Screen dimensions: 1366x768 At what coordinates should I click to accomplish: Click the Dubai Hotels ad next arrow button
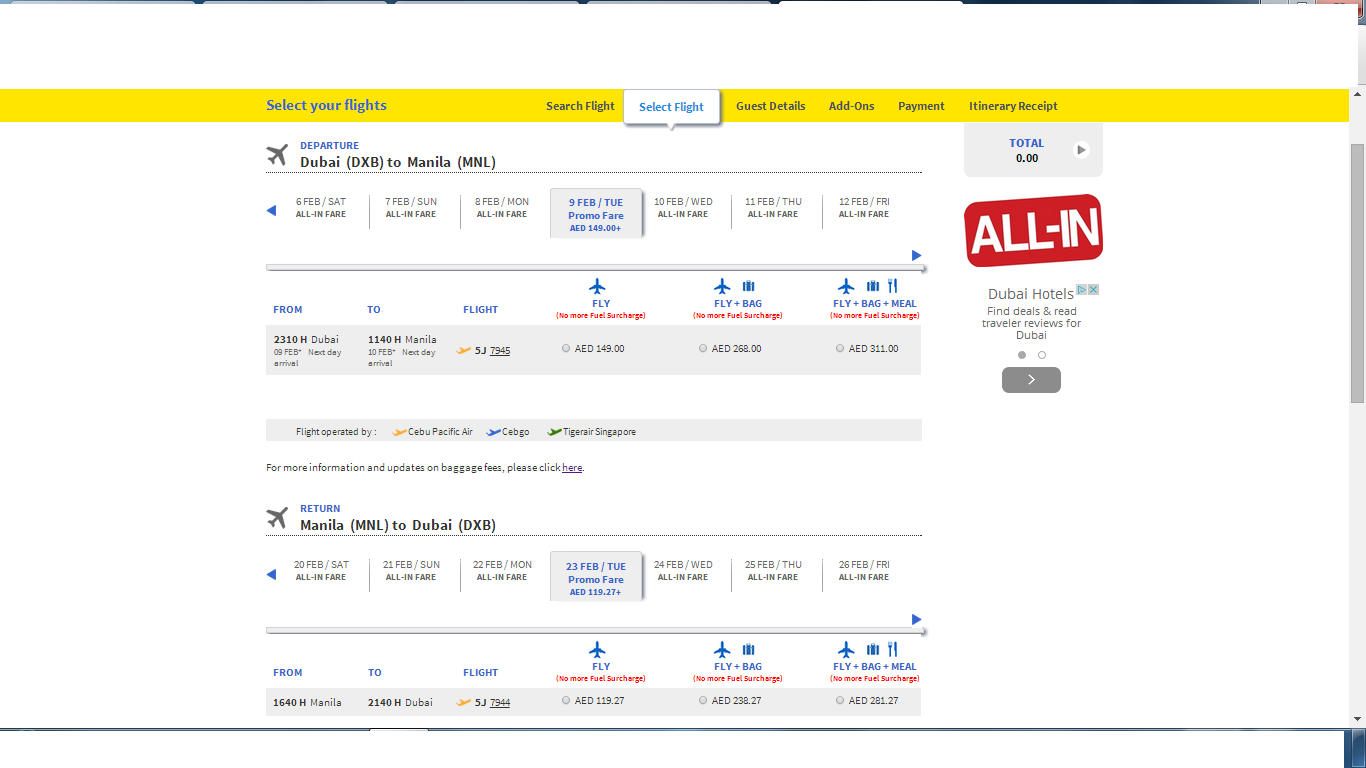click(x=1031, y=380)
